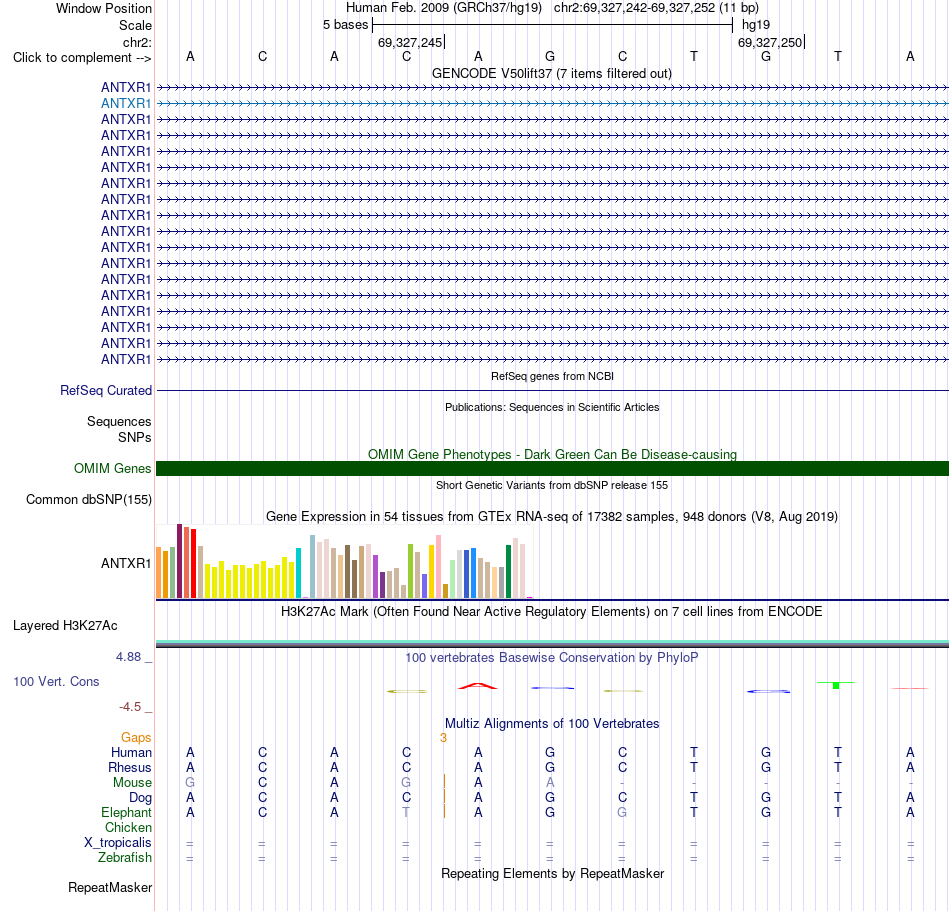Select the X_tropicalis species label
This screenshot has height=911, width=950.
tap(118, 843)
